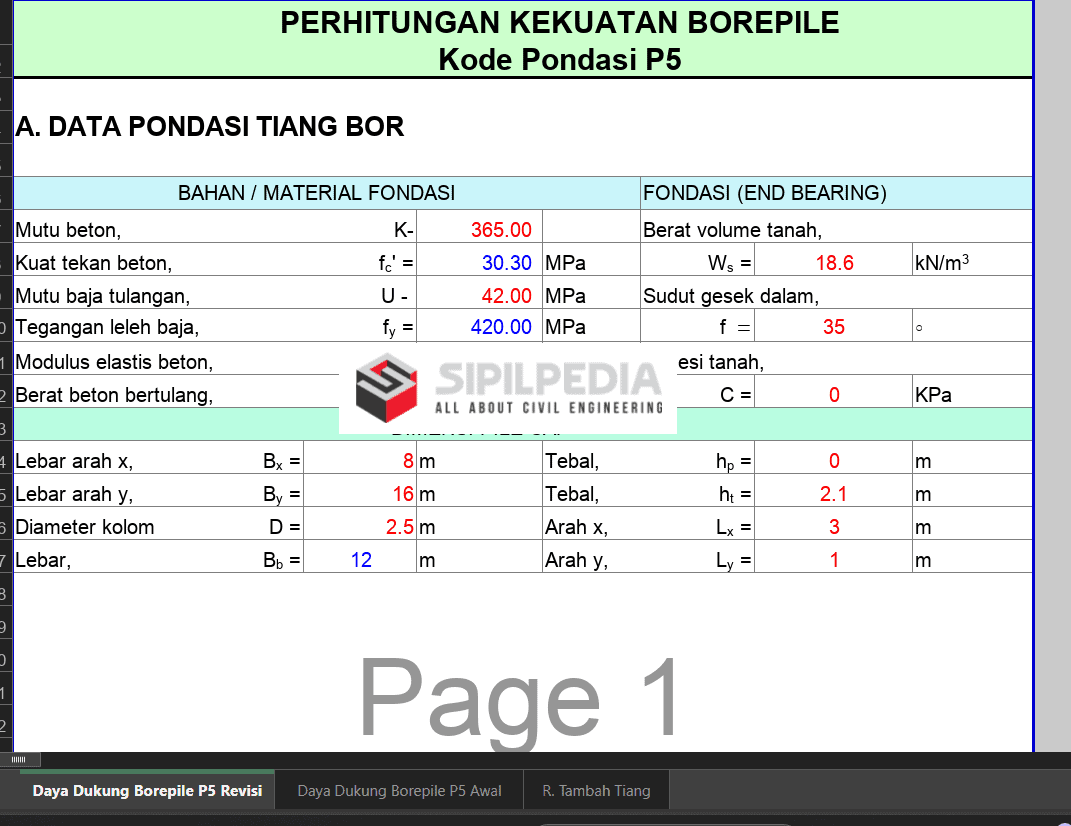Select the A. DATA PONDASI TIANG BOR heading
Viewport: 1071px width, 826px height.
(210, 127)
